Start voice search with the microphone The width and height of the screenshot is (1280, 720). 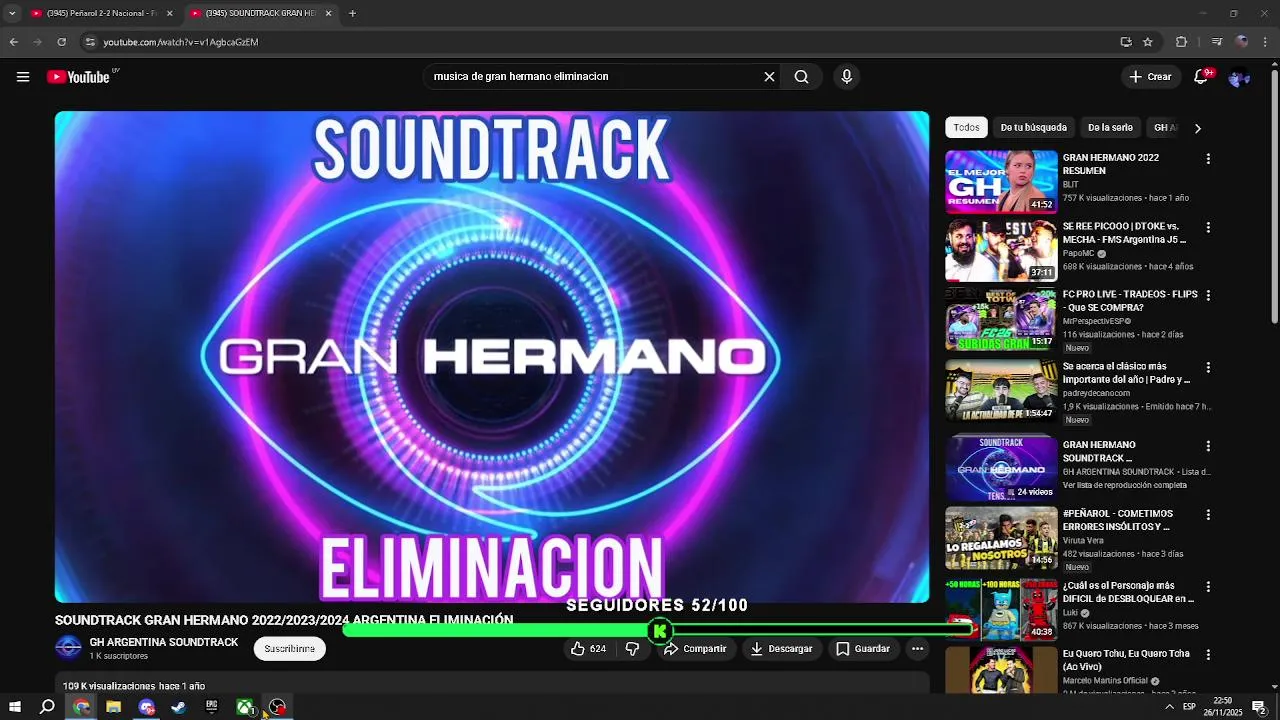pos(847,77)
